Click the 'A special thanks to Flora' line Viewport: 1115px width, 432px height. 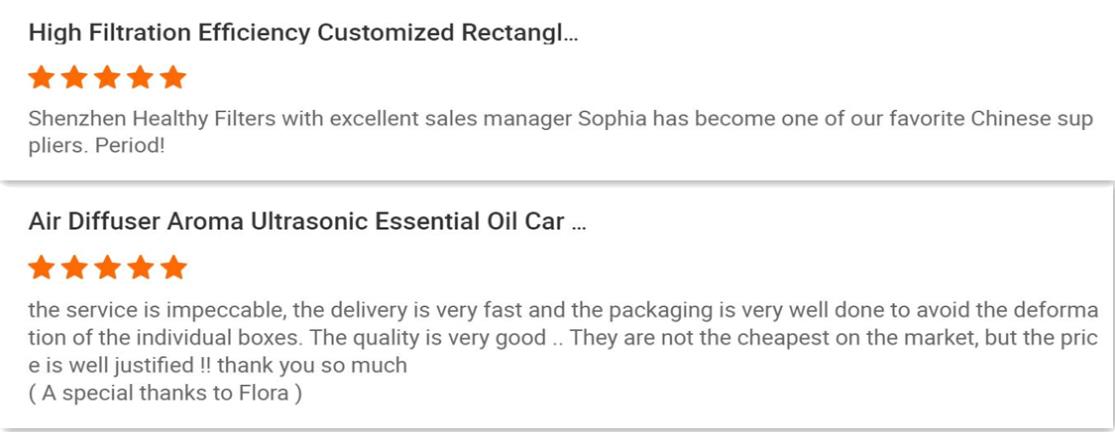(x=165, y=393)
